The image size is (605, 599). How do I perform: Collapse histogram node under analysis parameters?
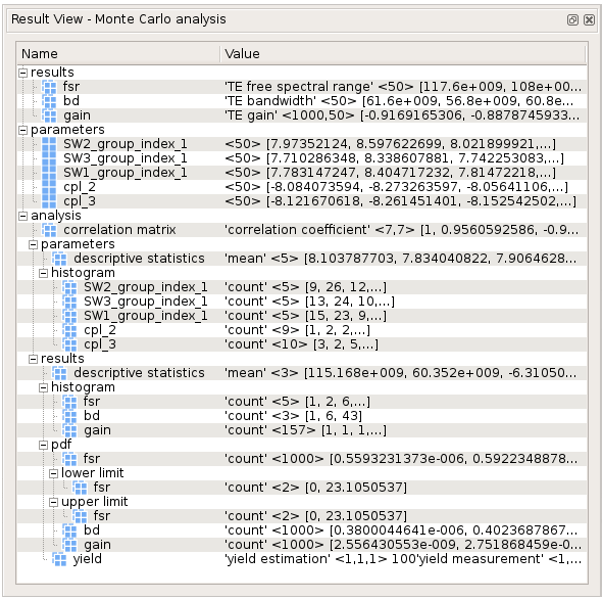click(x=44, y=273)
